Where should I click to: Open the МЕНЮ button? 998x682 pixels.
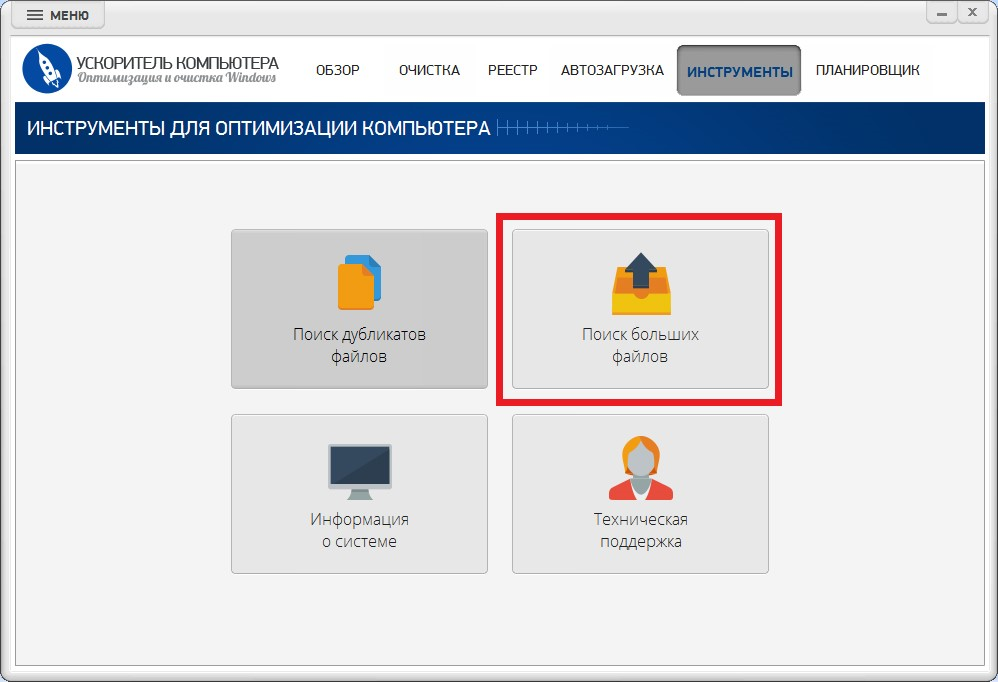coord(58,15)
